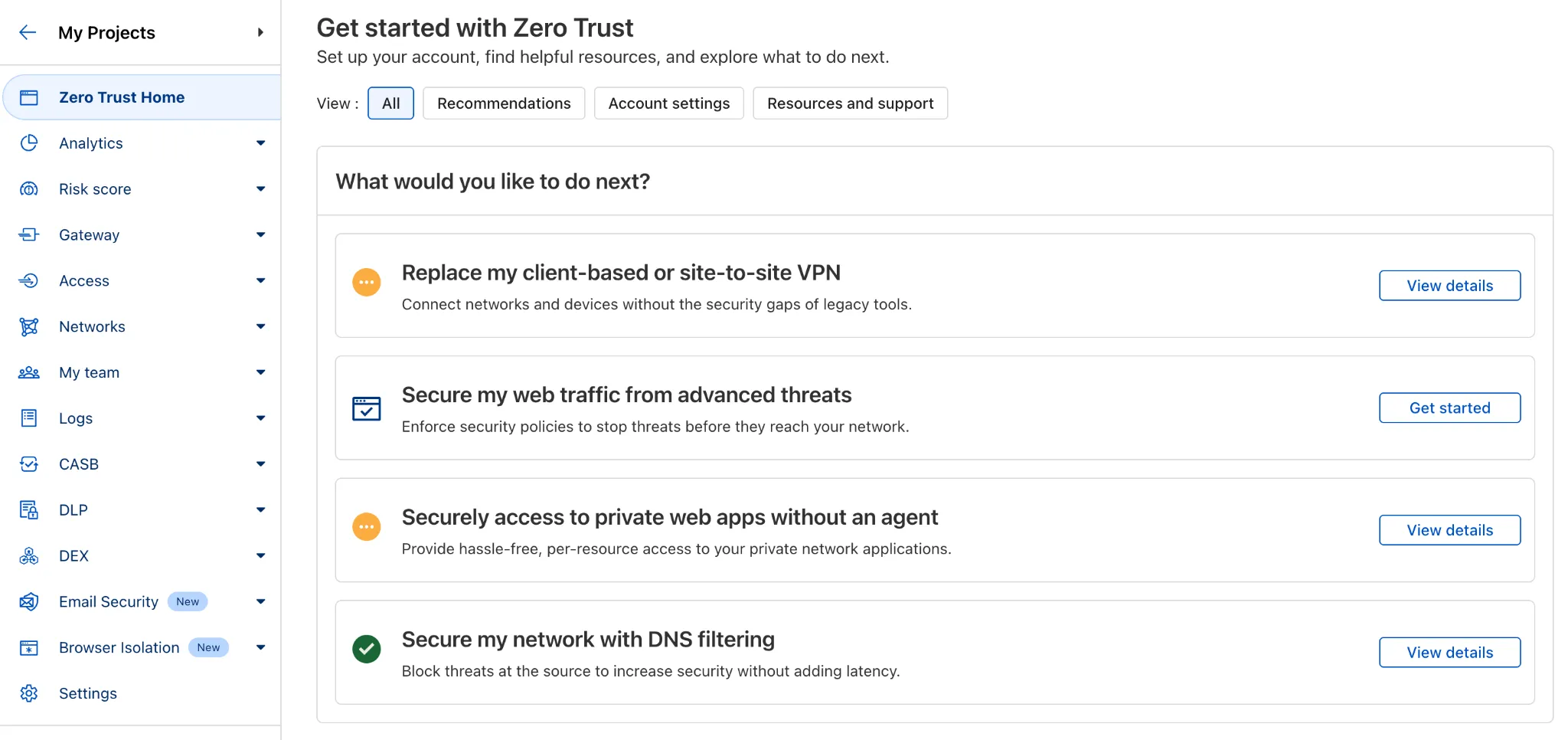The image size is (1568, 740).
Task: Click Get started for securing web traffic
Action: coord(1449,408)
